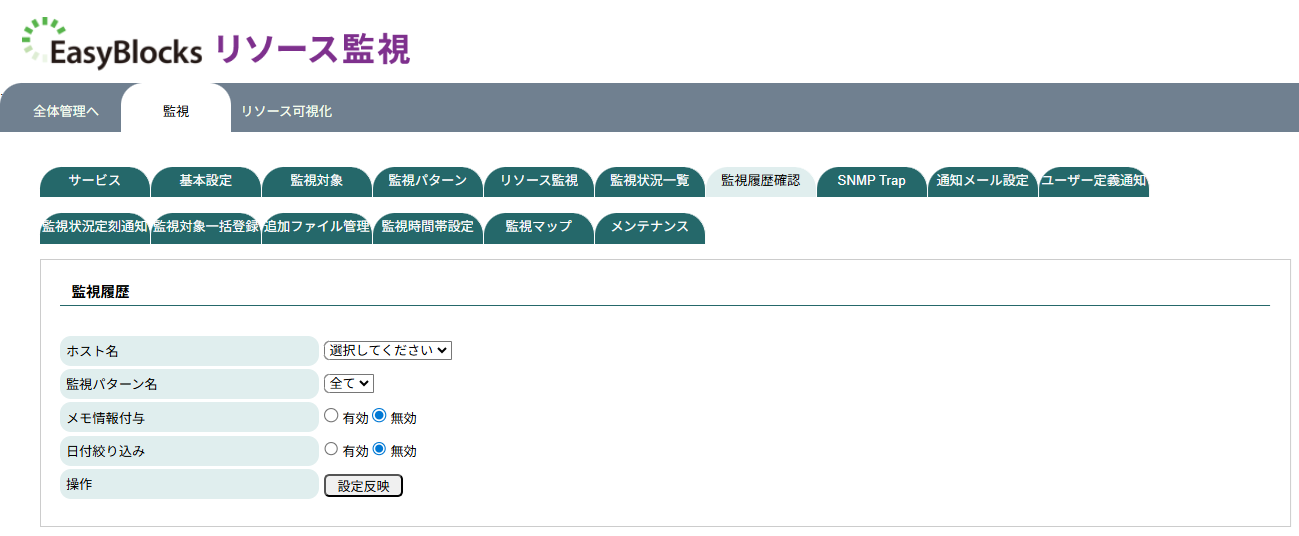This screenshot has width=1299, height=536.
Task: Open the SNMP Trap tab
Action: [x=872, y=181]
